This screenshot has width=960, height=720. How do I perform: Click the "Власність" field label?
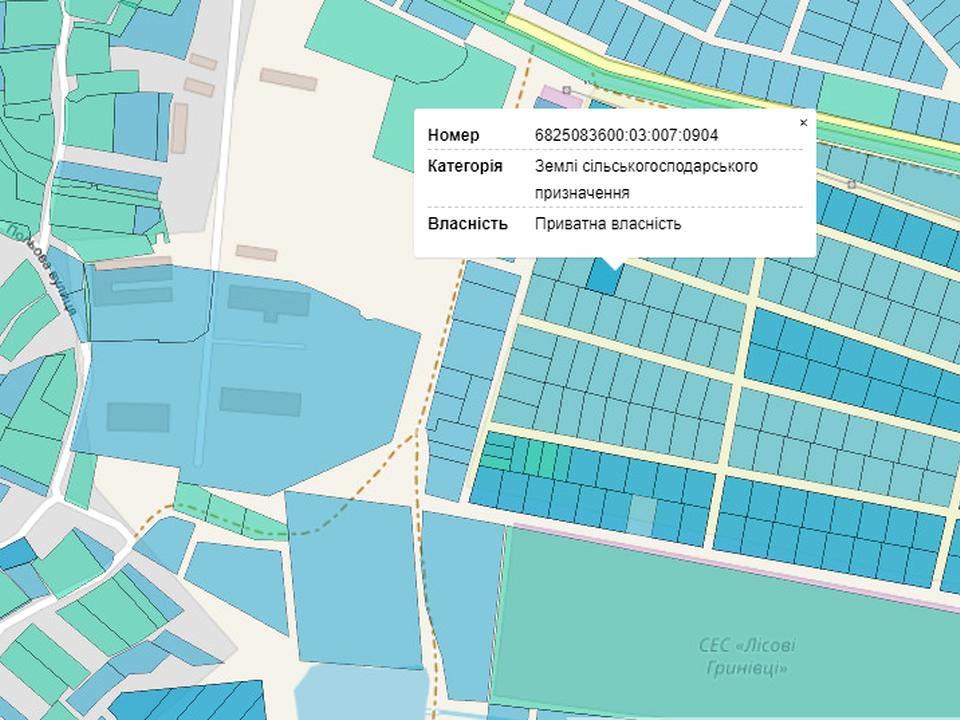pyautogui.click(x=467, y=223)
